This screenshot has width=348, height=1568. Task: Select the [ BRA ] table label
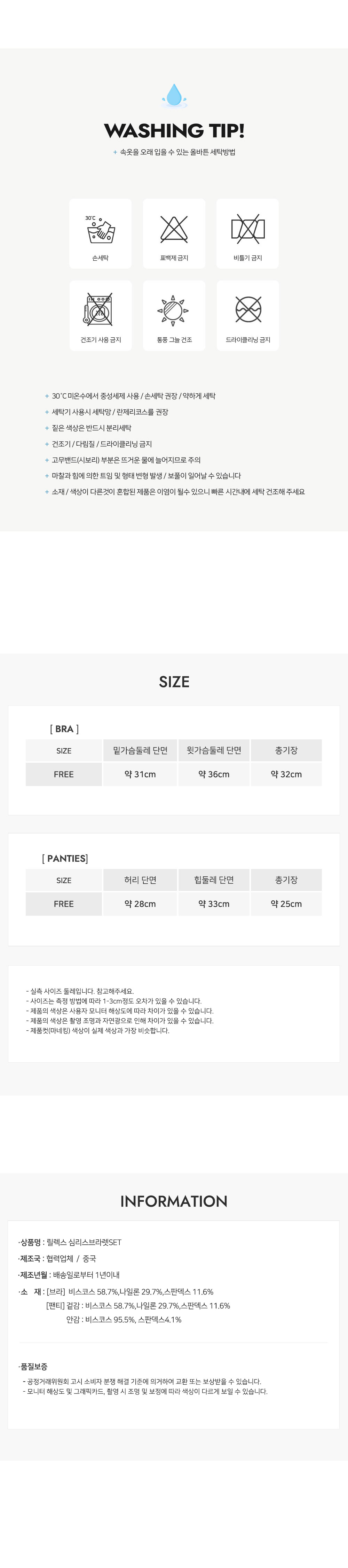point(64,729)
